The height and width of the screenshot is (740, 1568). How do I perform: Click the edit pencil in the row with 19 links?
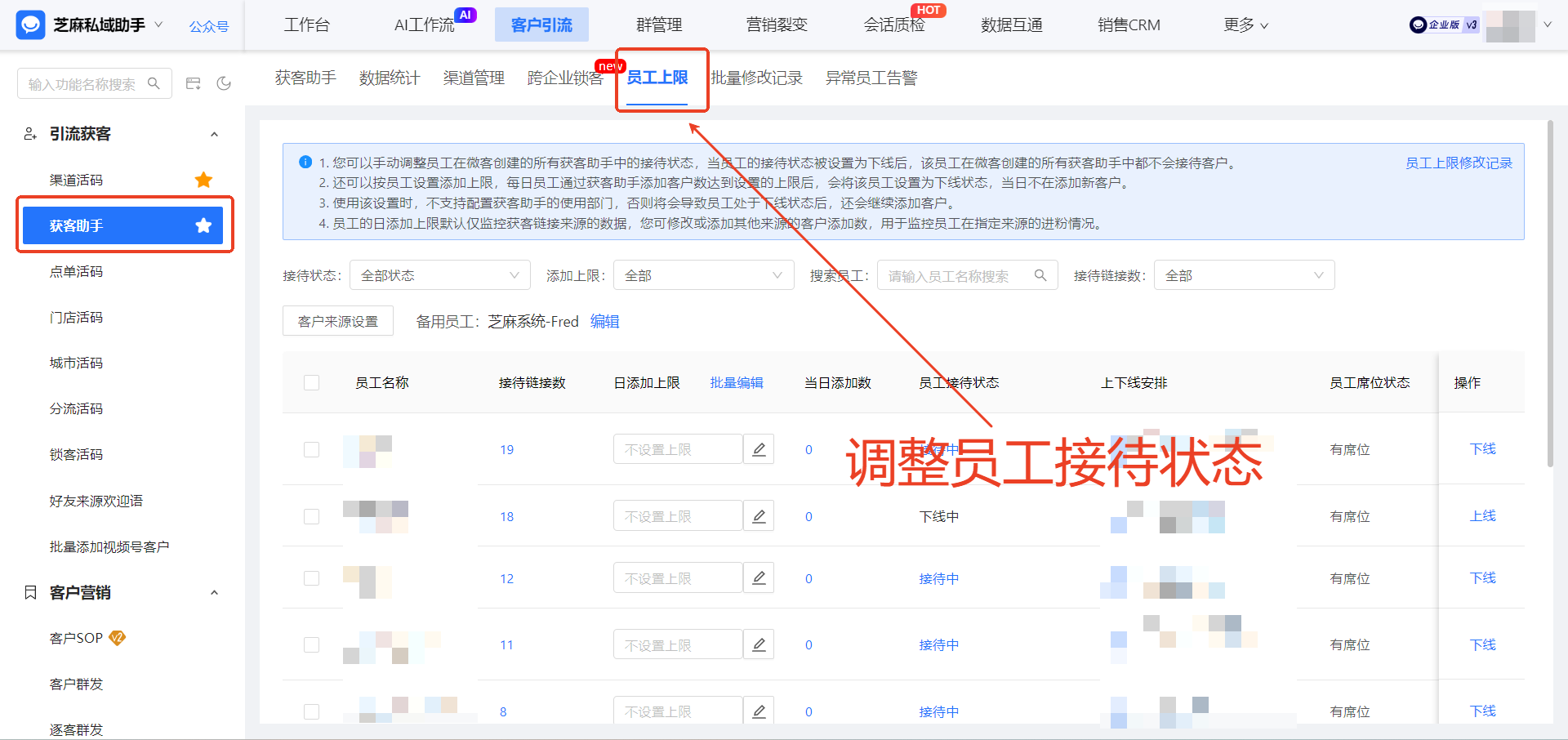click(759, 449)
